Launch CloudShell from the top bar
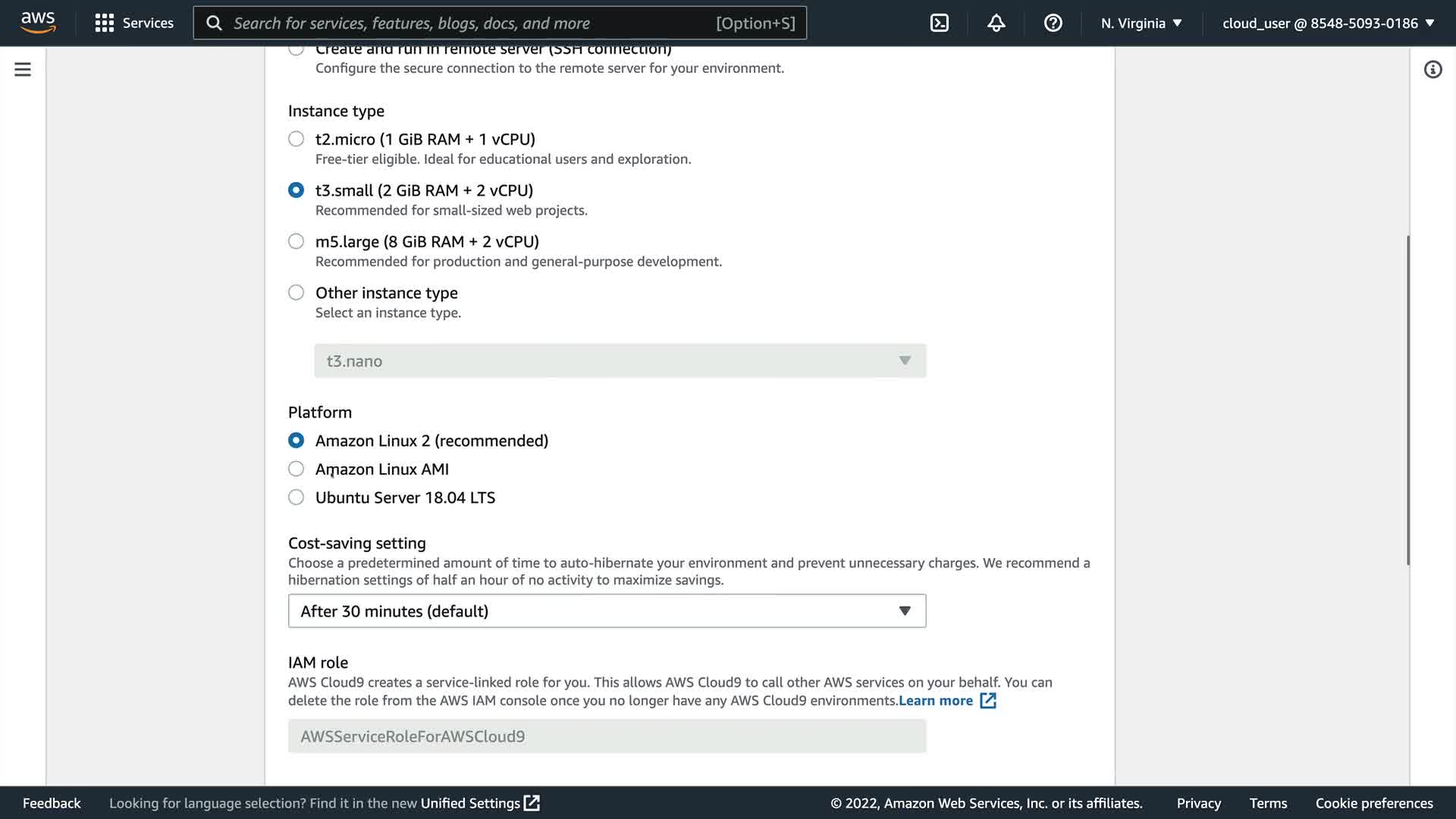 click(939, 23)
